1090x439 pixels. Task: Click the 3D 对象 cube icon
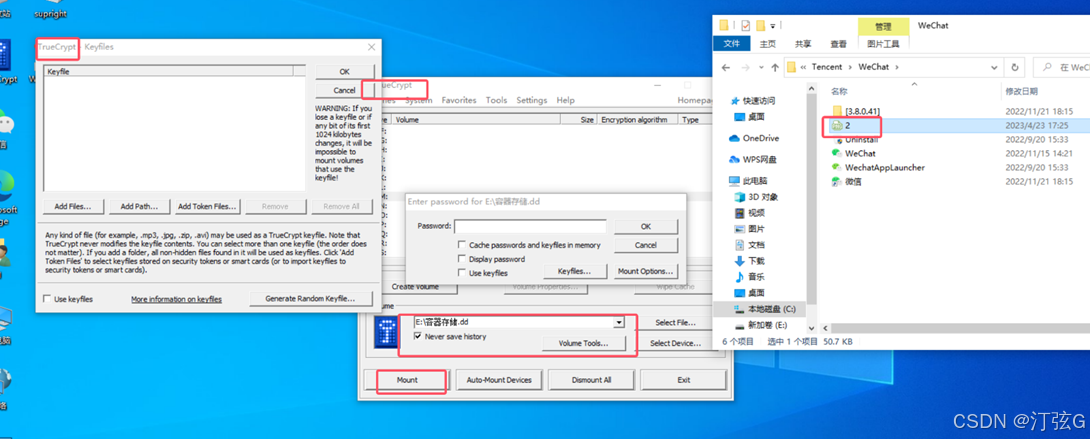740,197
